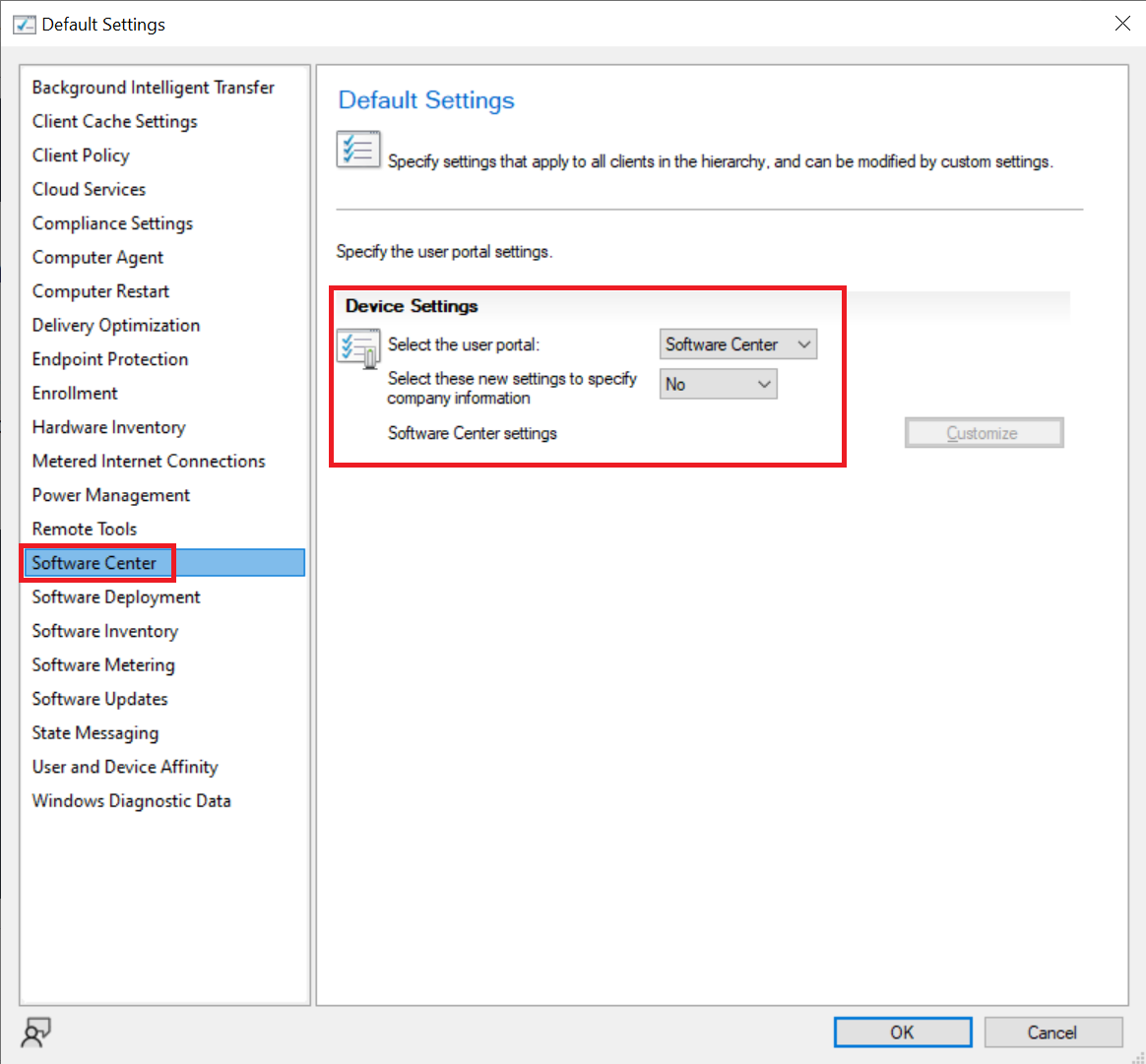Click the Customize button
The width and height of the screenshot is (1146, 1064).
(x=984, y=433)
